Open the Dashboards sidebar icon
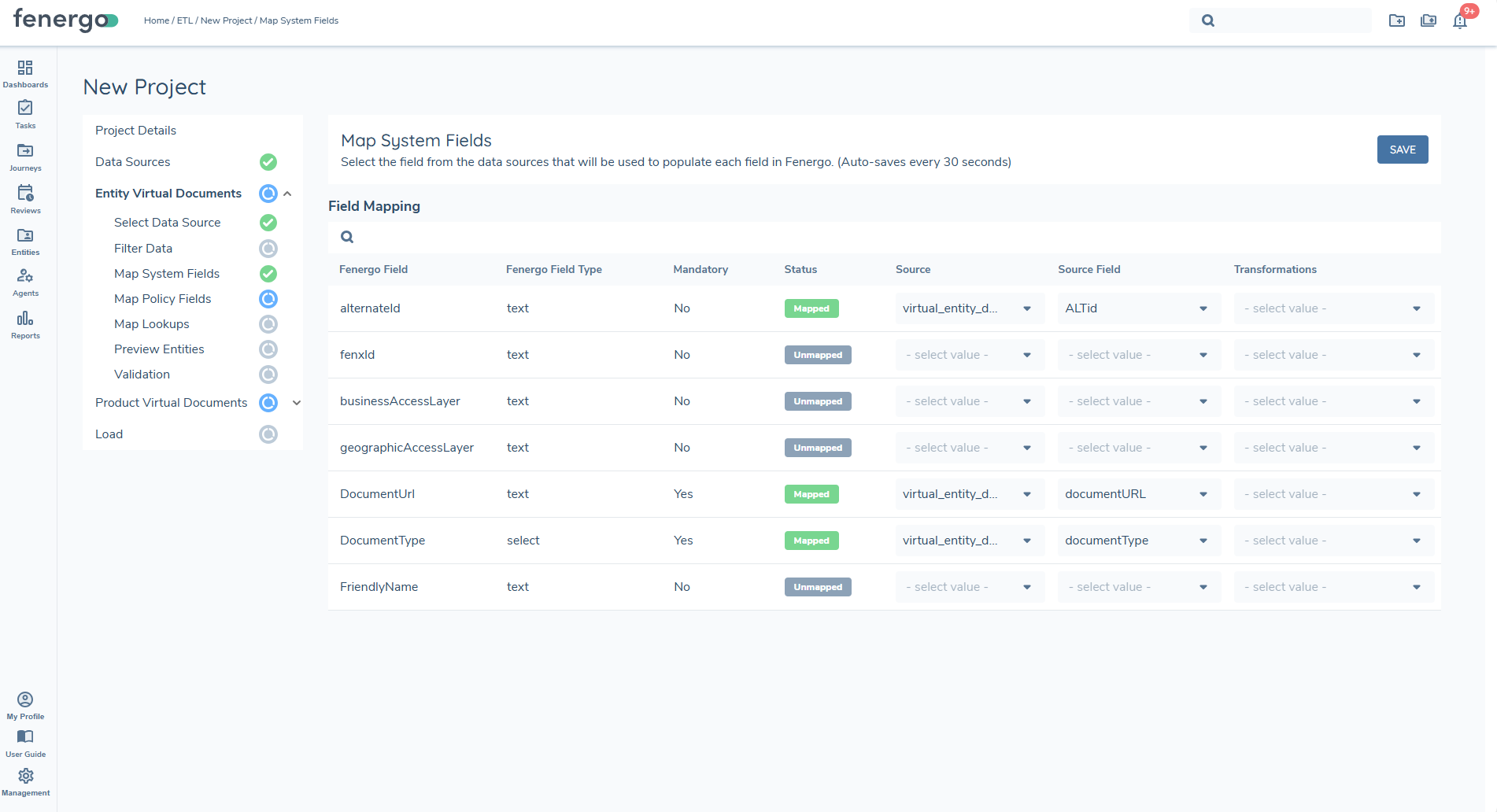This screenshot has width=1497, height=812. [x=25, y=73]
